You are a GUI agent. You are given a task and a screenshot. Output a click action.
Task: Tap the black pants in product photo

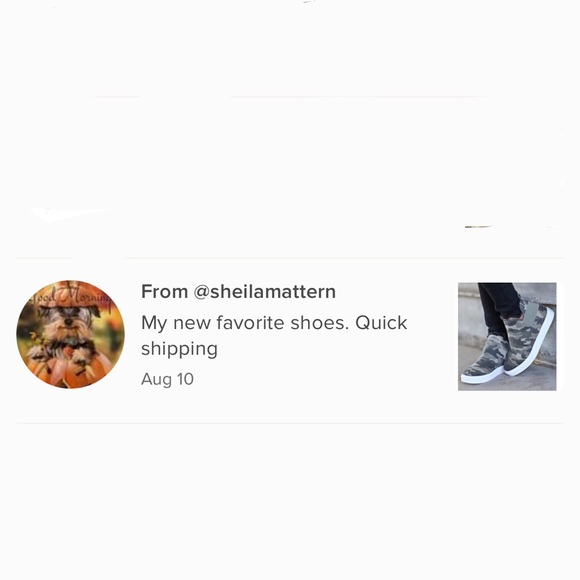pyautogui.click(x=499, y=307)
